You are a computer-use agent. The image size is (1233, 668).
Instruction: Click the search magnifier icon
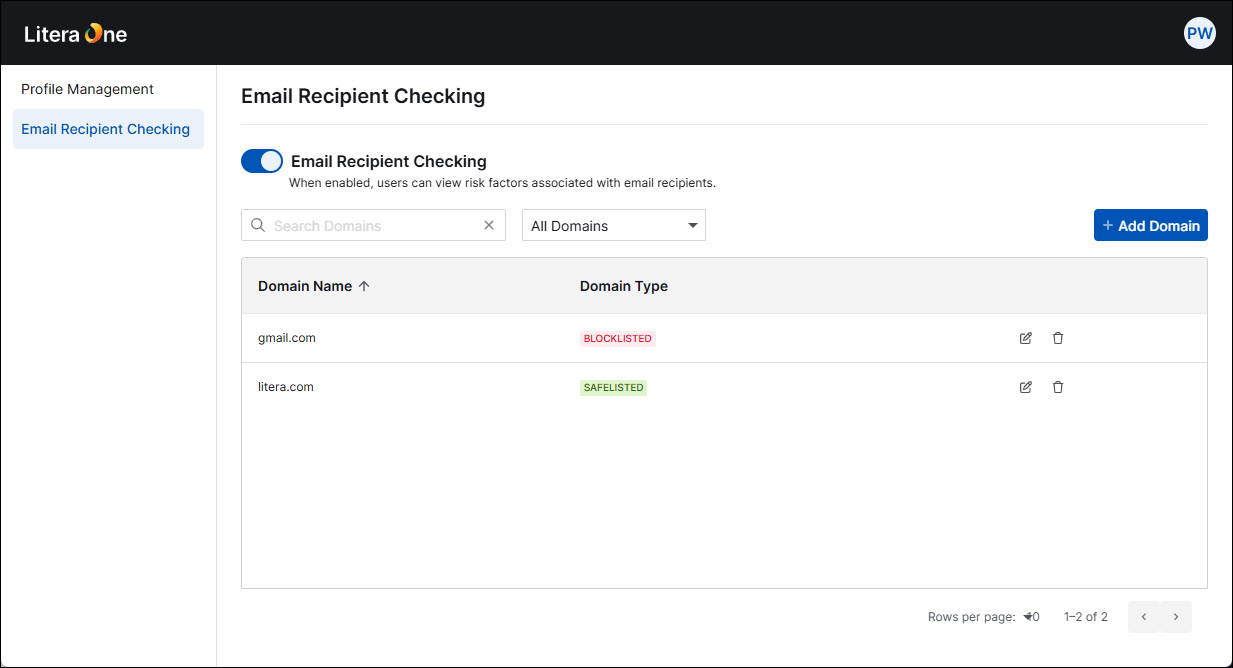[258, 225]
